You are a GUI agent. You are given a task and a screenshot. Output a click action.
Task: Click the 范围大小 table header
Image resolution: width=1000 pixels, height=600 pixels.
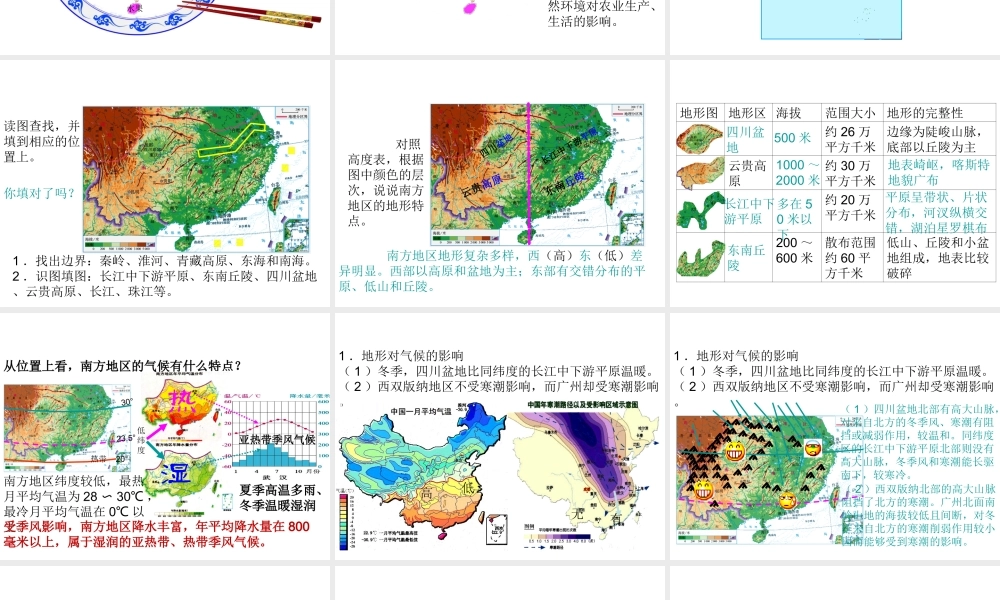(x=851, y=112)
